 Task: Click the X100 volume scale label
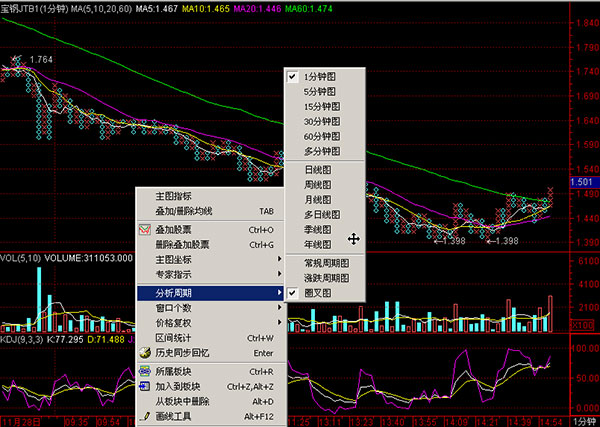(582, 325)
